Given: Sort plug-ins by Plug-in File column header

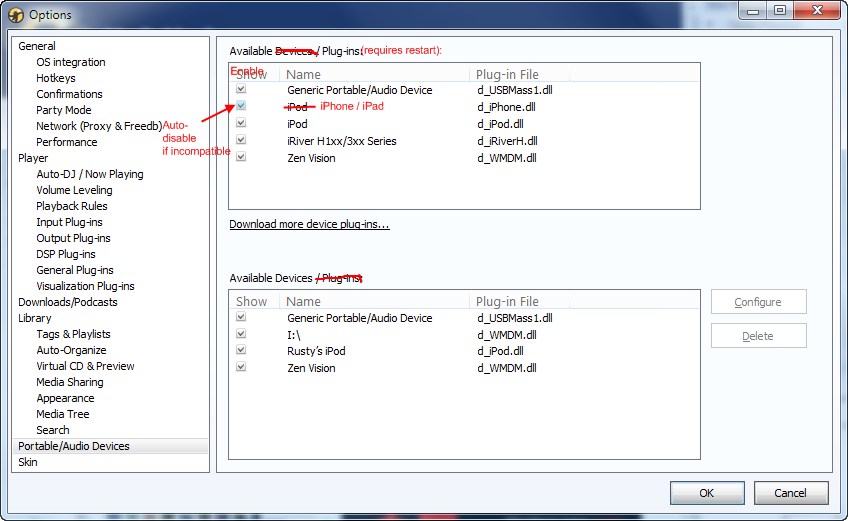Looking at the screenshot, I should (507, 74).
